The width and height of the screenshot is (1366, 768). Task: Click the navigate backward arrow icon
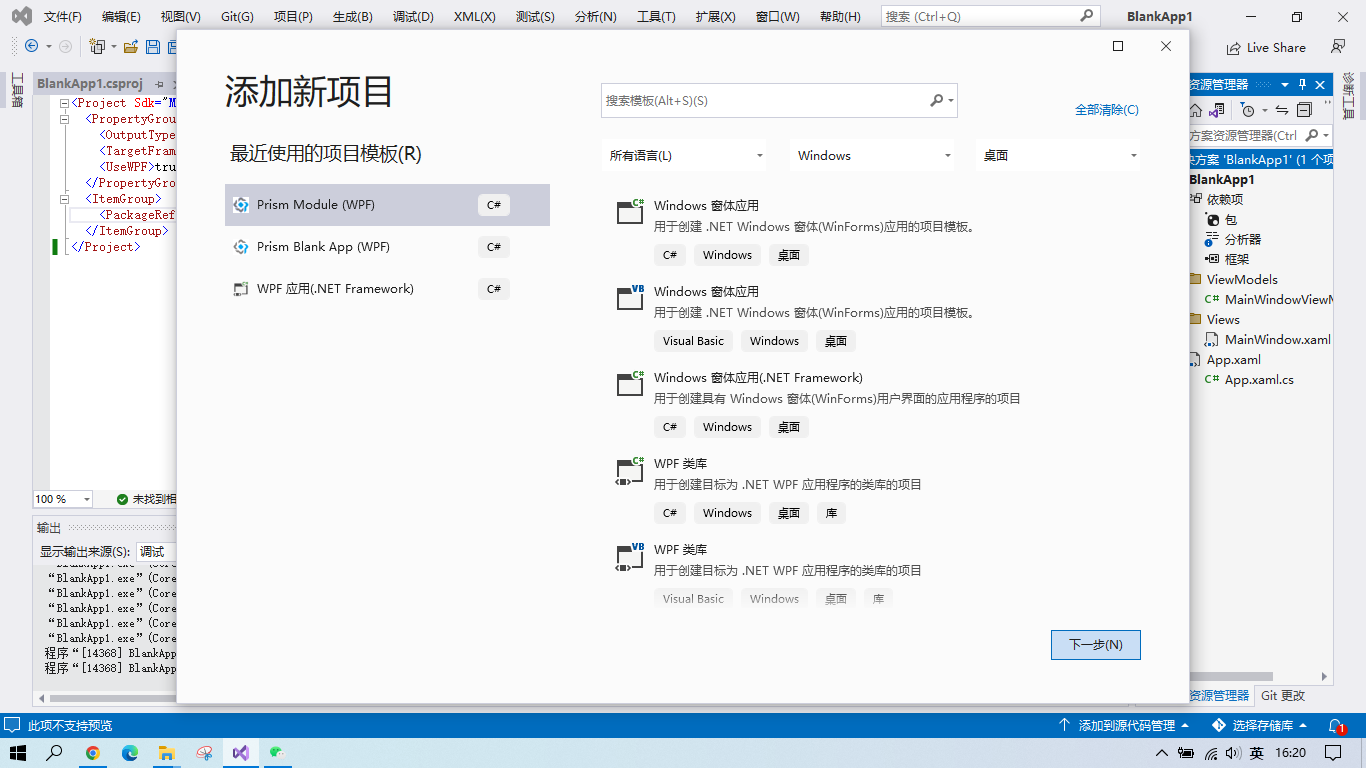[x=31, y=47]
